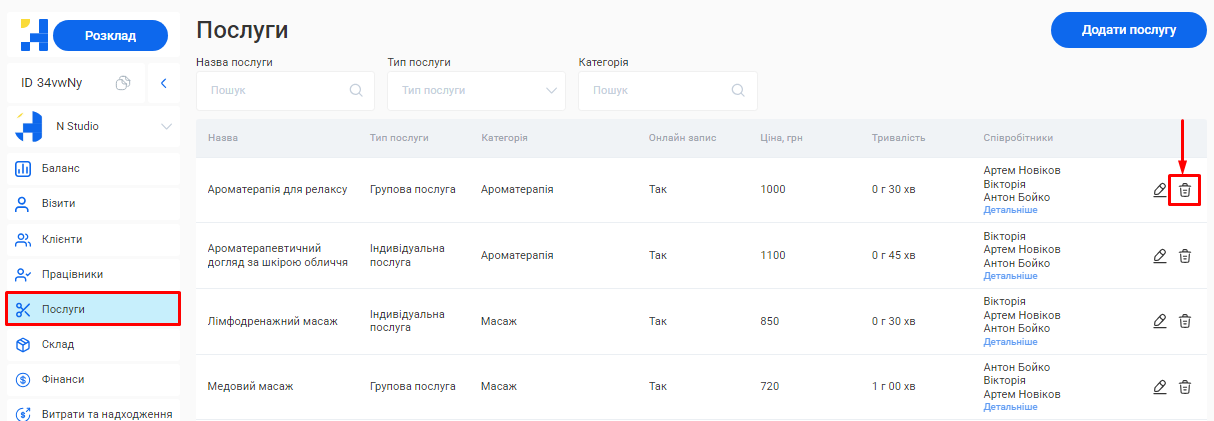This screenshot has width=1214, height=421.
Task: Copy the ID 34vwNy code
Action: point(123,83)
